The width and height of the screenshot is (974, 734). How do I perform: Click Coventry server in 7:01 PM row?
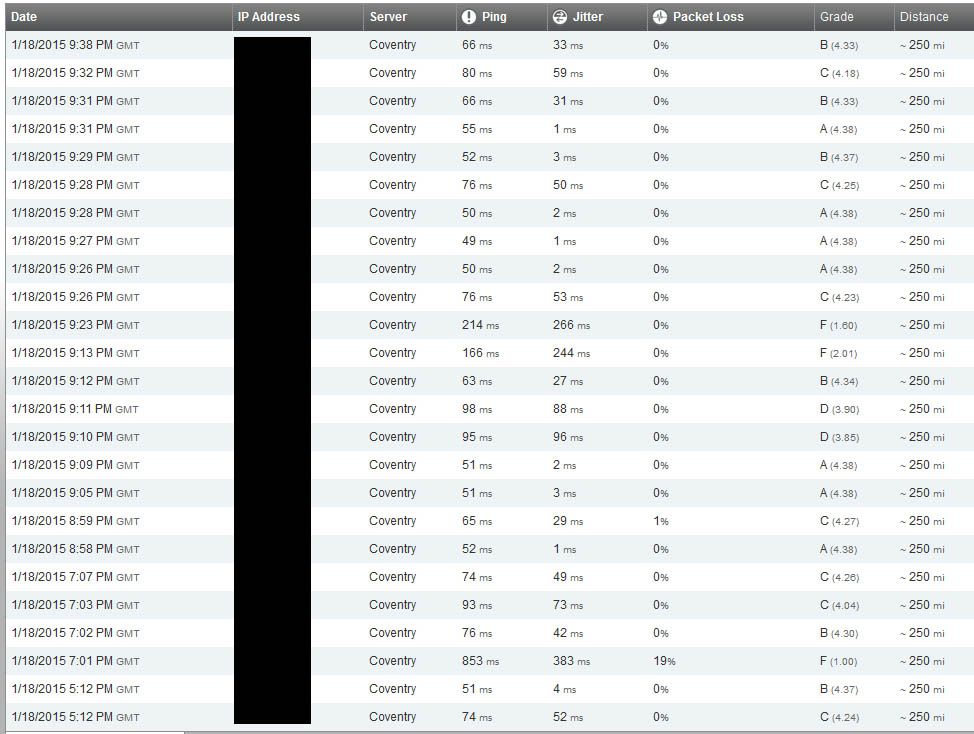pyautogui.click(x=392, y=661)
